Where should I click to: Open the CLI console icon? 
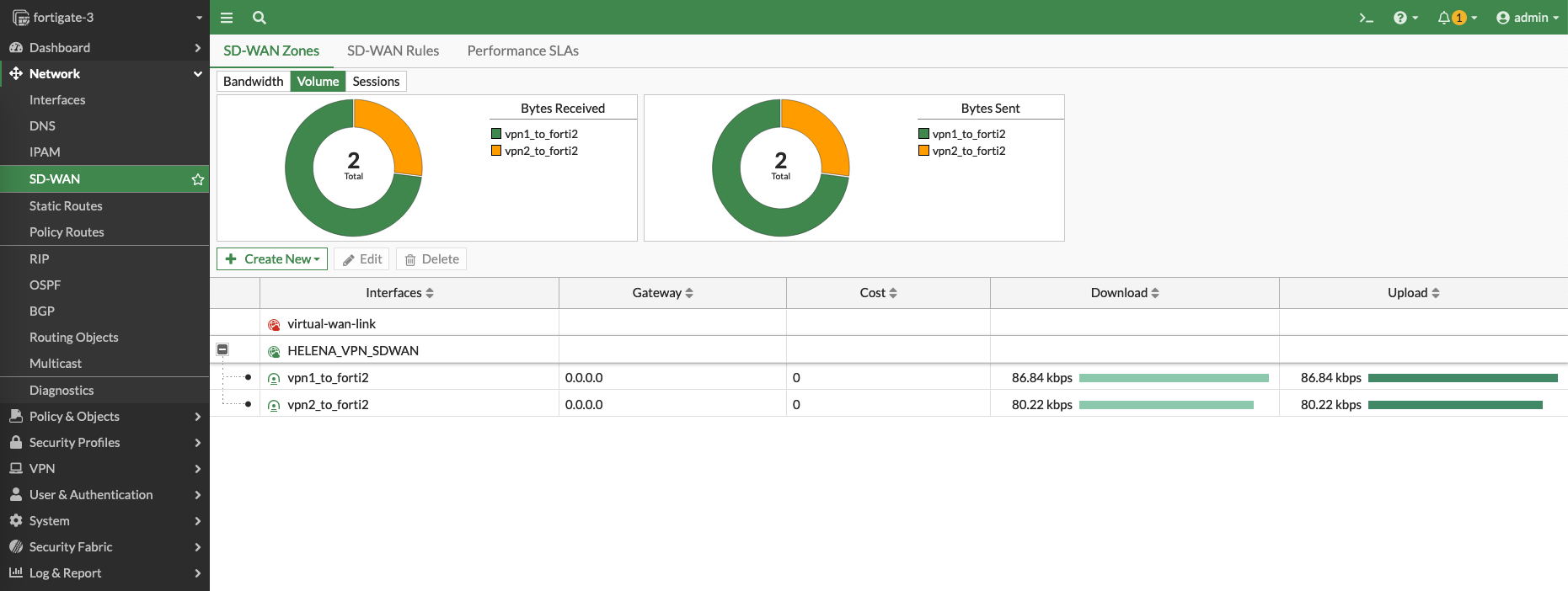pos(1366,18)
